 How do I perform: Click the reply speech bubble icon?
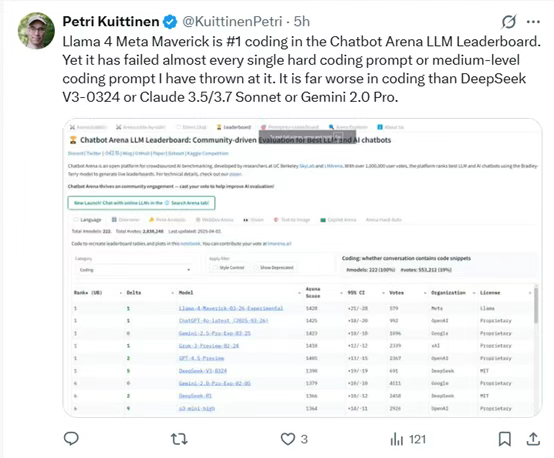click(x=71, y=439)
